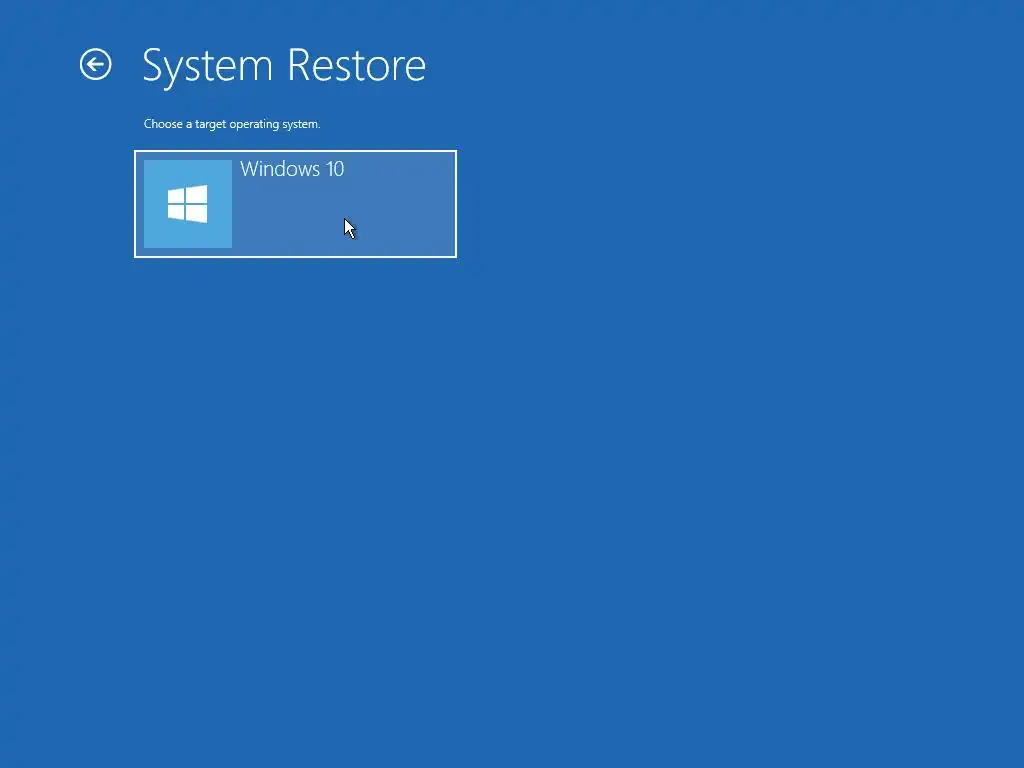Viewport: 1024px width, 768px height.
Task: Click 'Choose a target operating system.' text
Action: [x=232, y=124]
